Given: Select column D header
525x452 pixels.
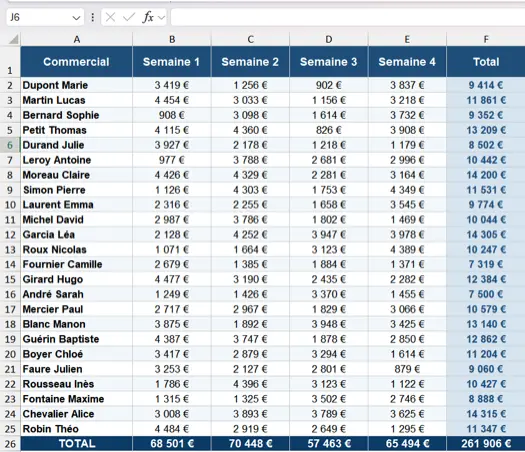Looking at the screenshot, I should [329, 40].
